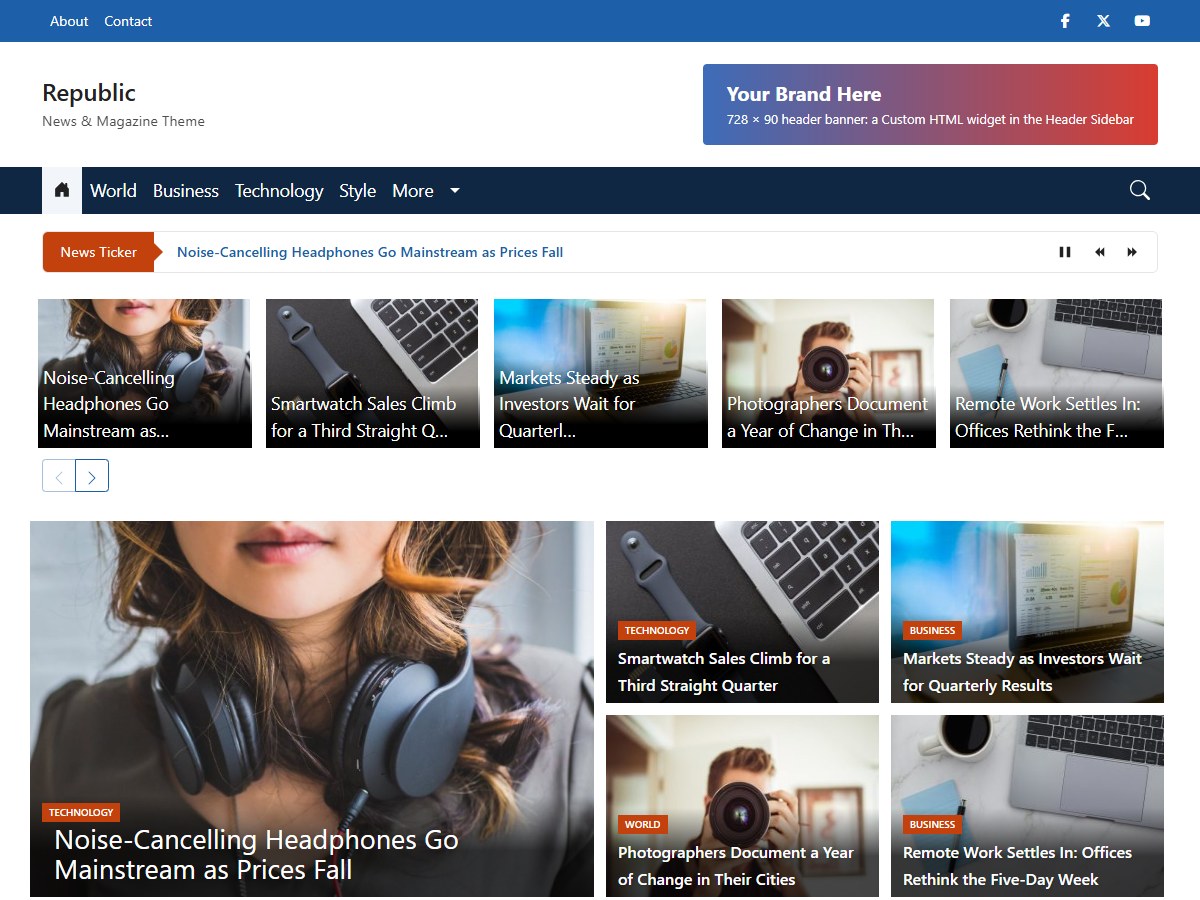Image resolution: width=1200 pixels, height=900 pixels.
Task: Show previous news ticker headline
Action: pyautogui.click(x=1099, y=252)
